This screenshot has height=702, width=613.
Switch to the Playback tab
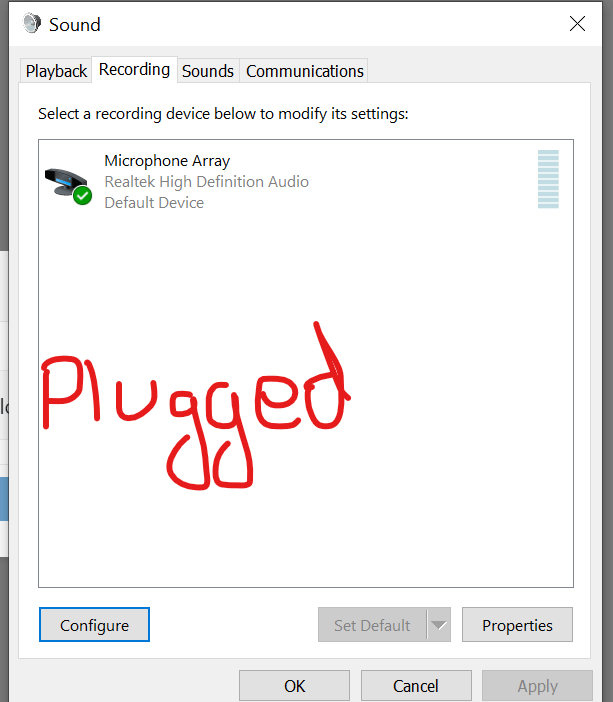pyautogui.click(x=56, y=71)
